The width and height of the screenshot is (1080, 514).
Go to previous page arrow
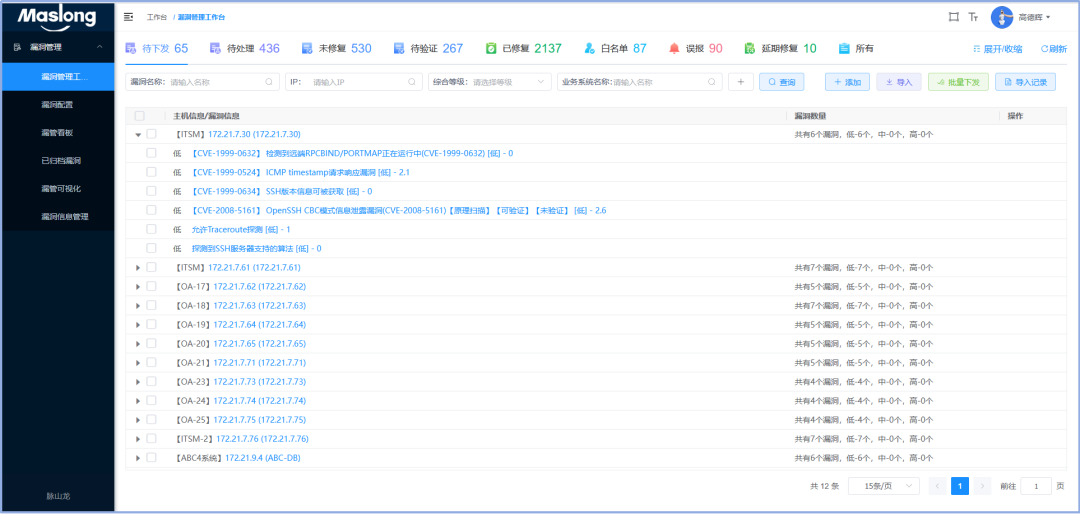click(937, 486)
